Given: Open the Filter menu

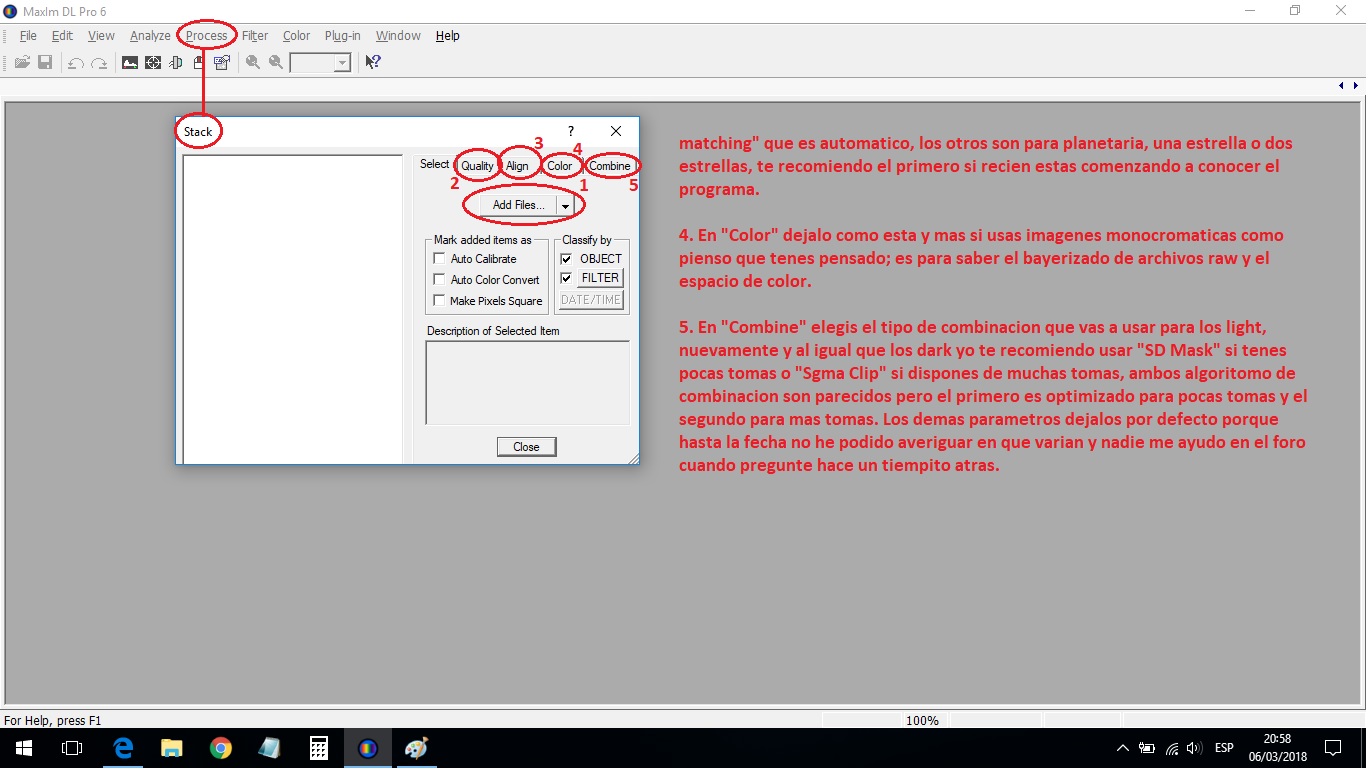Looking at the screenshot, I should 255,36.
